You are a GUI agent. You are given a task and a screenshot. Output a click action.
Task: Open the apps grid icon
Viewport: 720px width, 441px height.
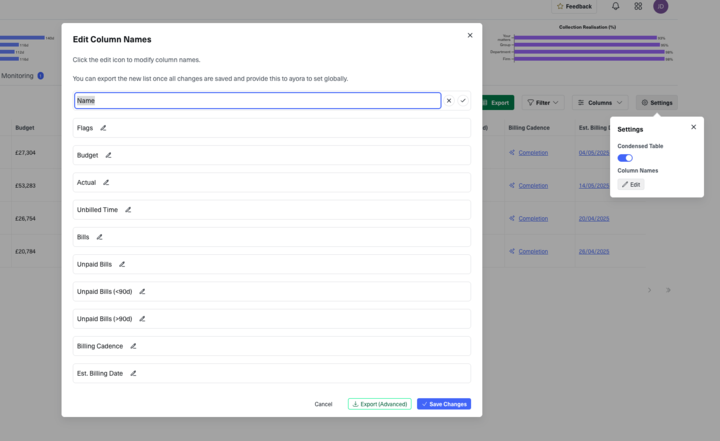pyautogui.click(x=638, y=6)
